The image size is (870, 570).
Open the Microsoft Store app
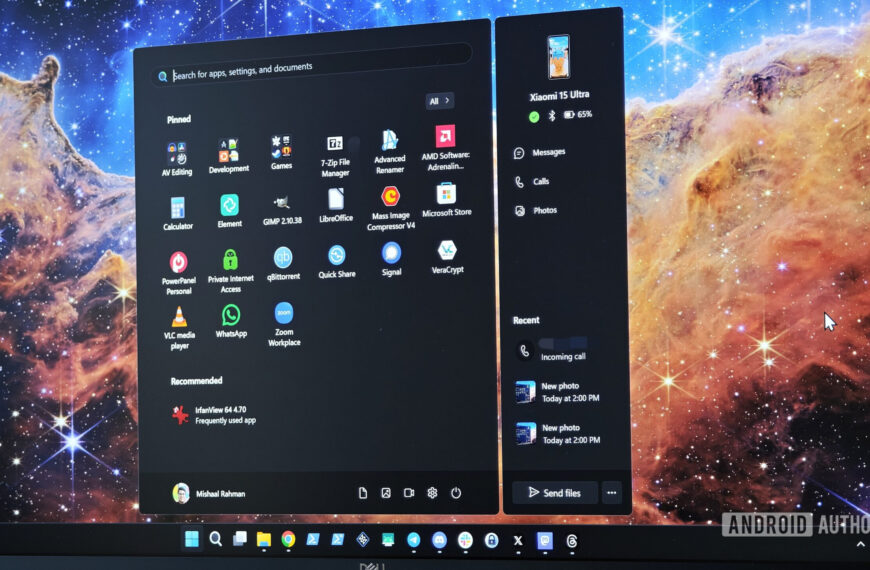pos(447,200)
